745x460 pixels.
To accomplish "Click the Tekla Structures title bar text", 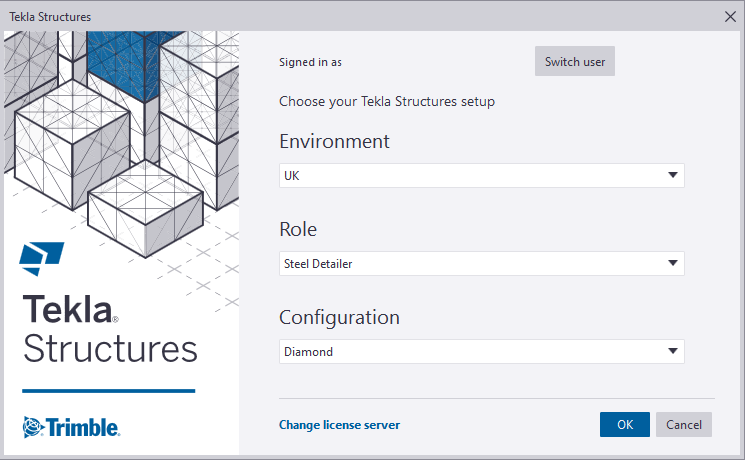I will coord(50,17).
